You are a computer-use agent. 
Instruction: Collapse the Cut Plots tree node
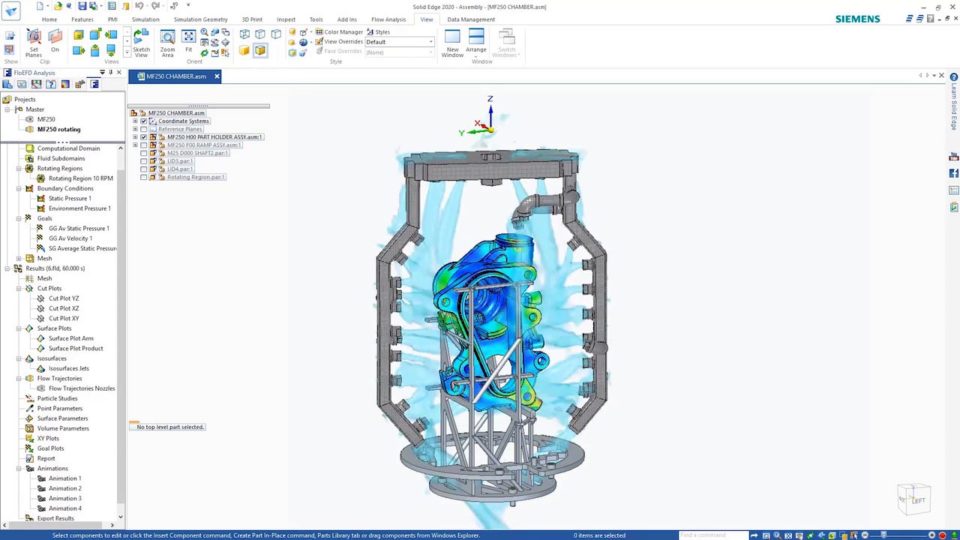point(19,288)
